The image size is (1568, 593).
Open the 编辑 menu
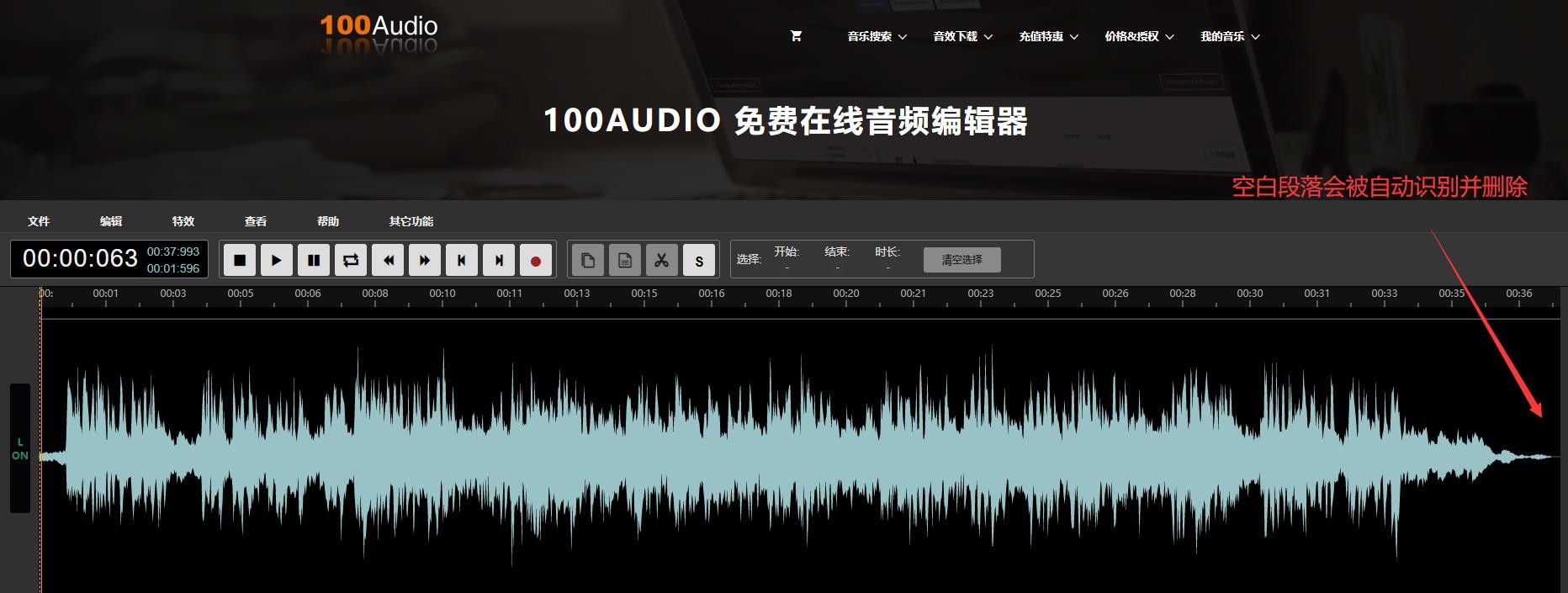click(x=111, y=221)
